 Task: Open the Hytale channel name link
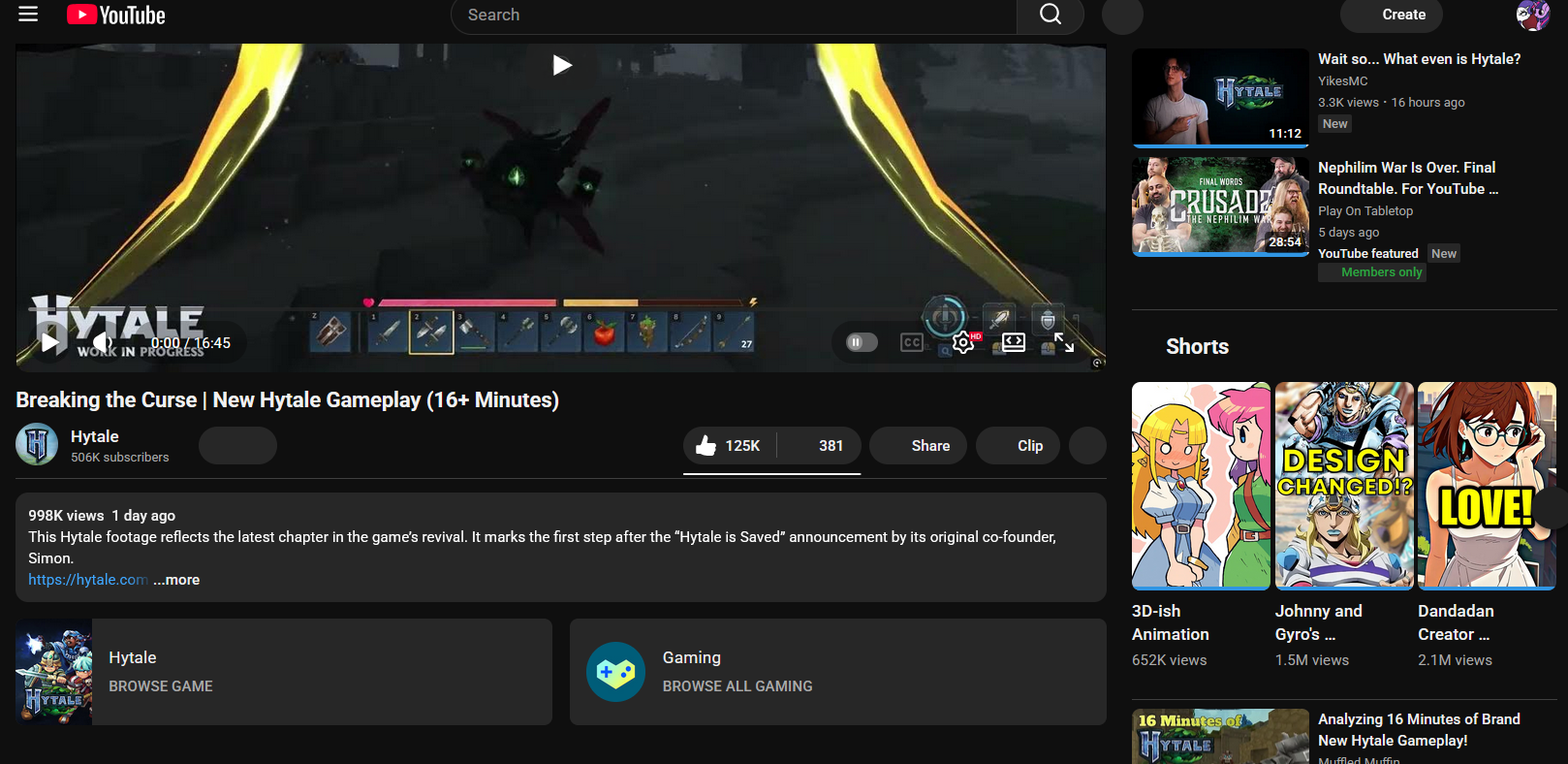pos(95,436)
